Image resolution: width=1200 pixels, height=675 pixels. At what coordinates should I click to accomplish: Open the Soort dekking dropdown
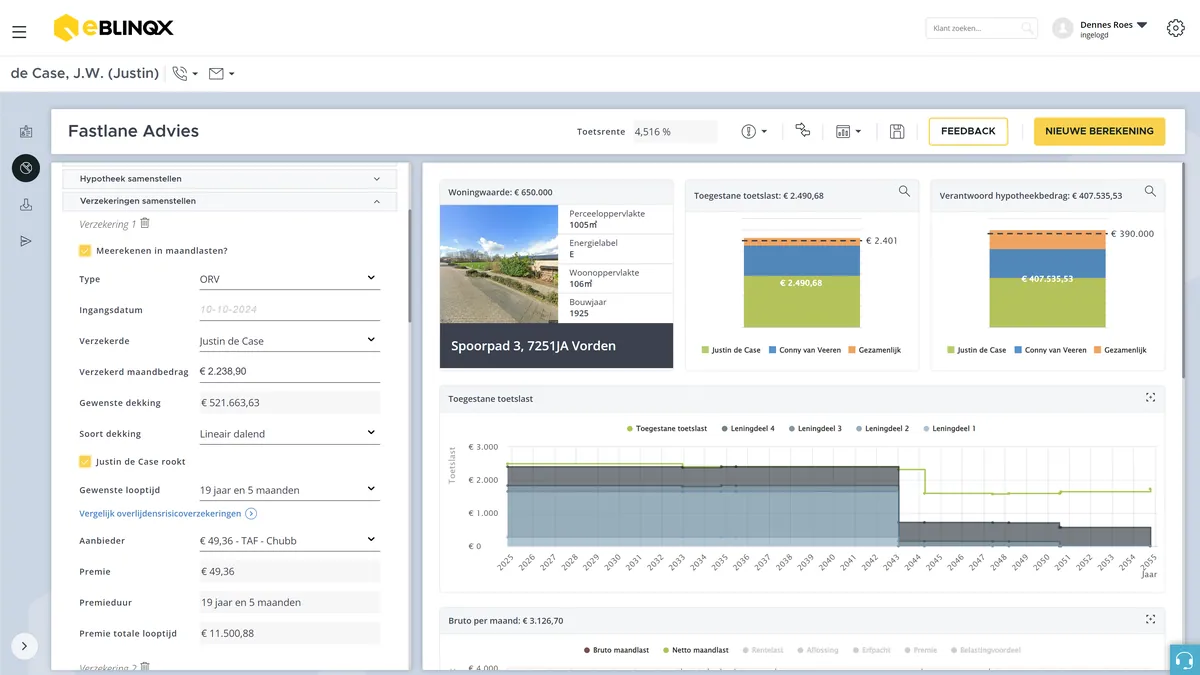point(288,434)
